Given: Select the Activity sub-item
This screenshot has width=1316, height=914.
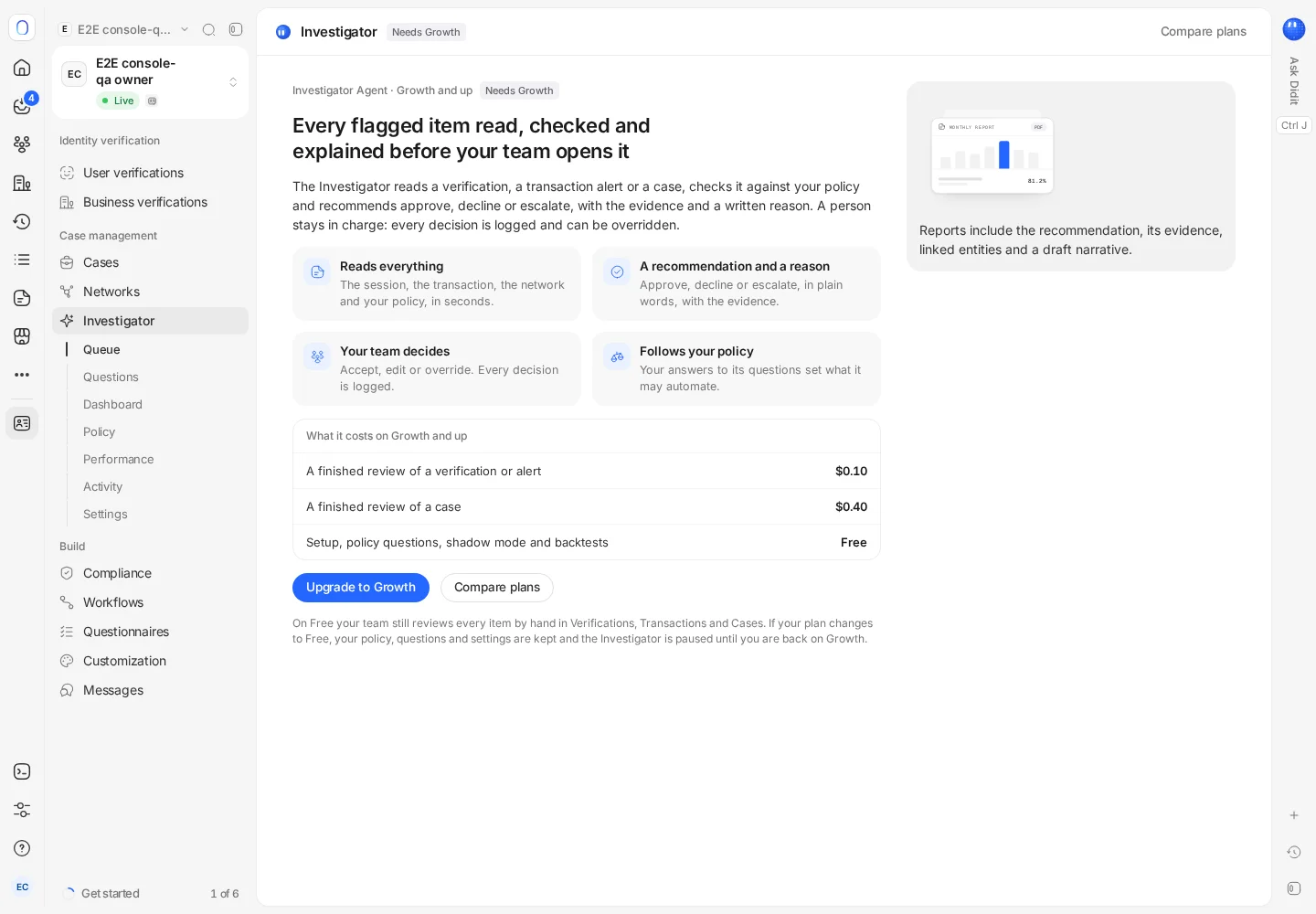Looking at the screenshot, I should tap(102, 486).
